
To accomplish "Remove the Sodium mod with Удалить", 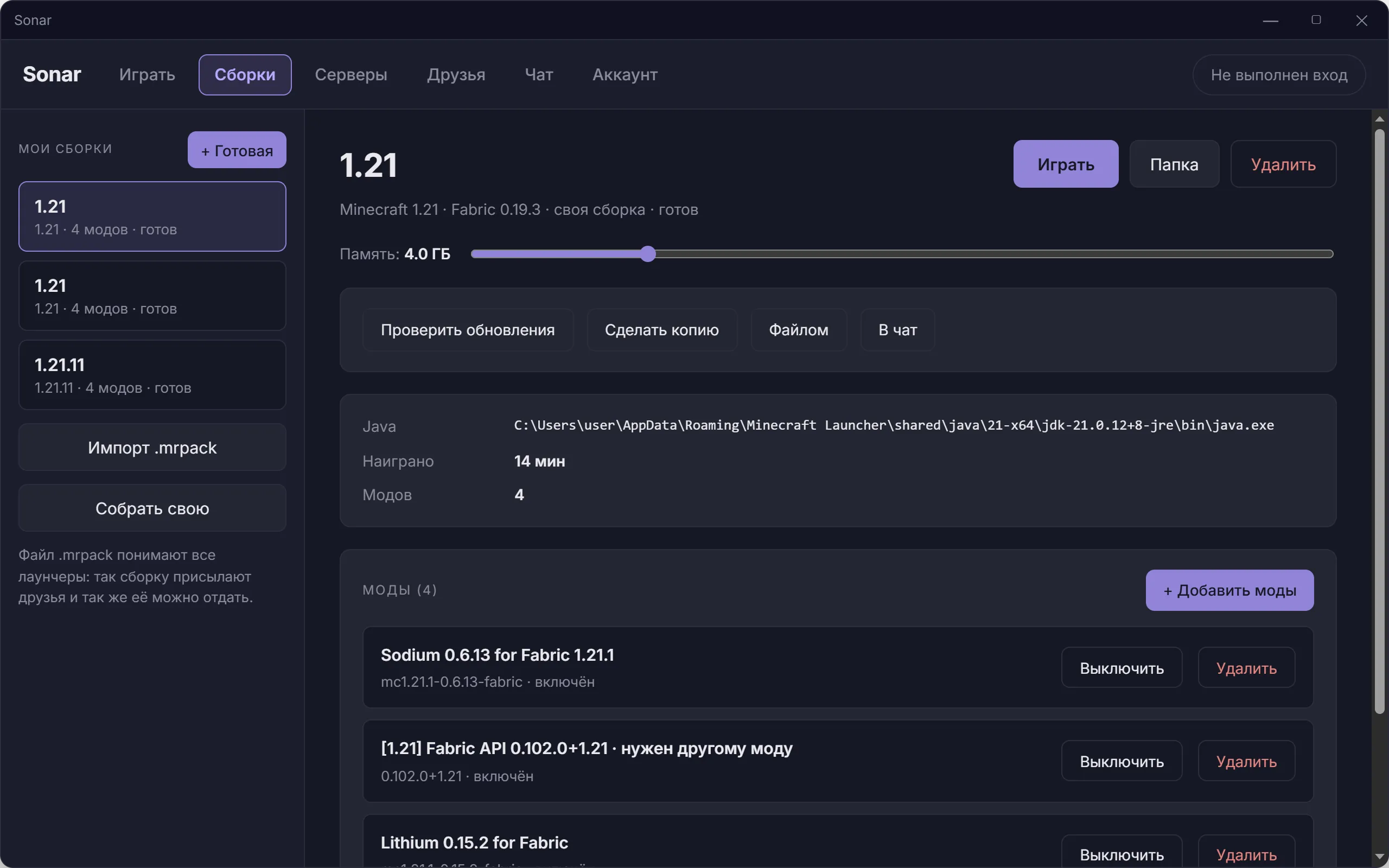I will [1246, 668].
